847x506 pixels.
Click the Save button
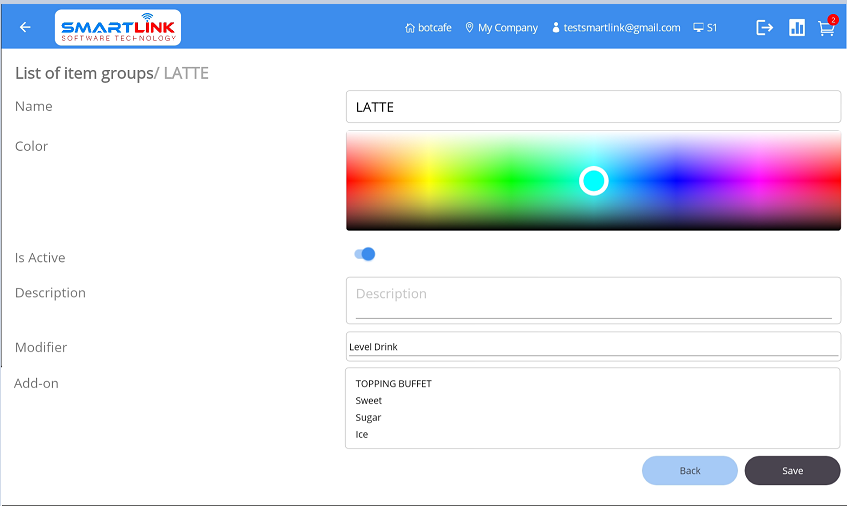click(792, 471)
